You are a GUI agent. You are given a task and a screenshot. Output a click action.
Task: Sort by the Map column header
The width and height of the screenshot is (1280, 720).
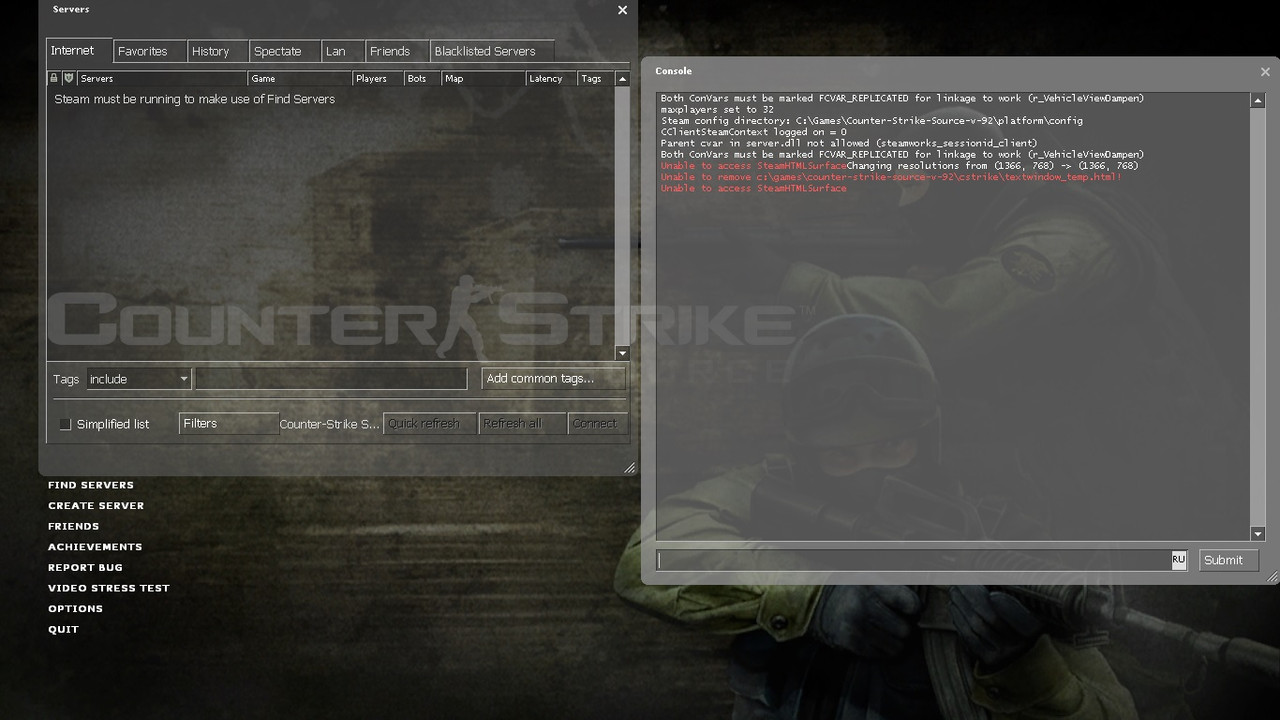[x=483, y=78]
